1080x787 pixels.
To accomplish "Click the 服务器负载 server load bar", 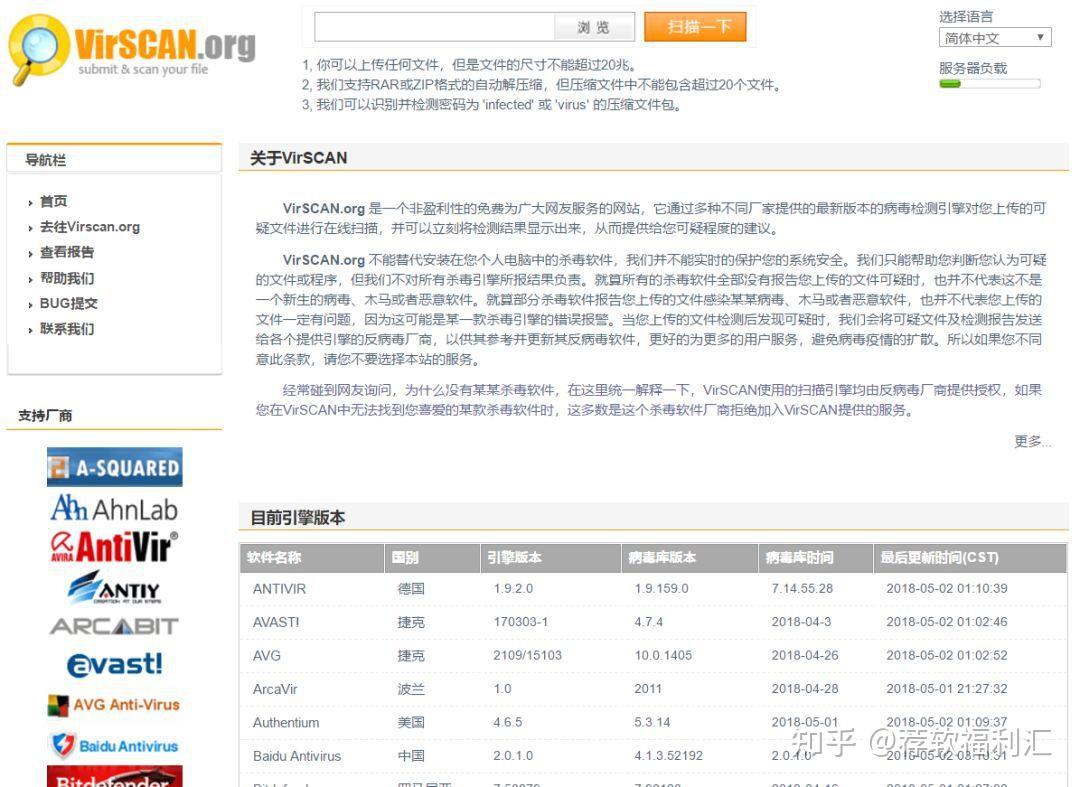I will pyautogui.click(x=990, y=84).
